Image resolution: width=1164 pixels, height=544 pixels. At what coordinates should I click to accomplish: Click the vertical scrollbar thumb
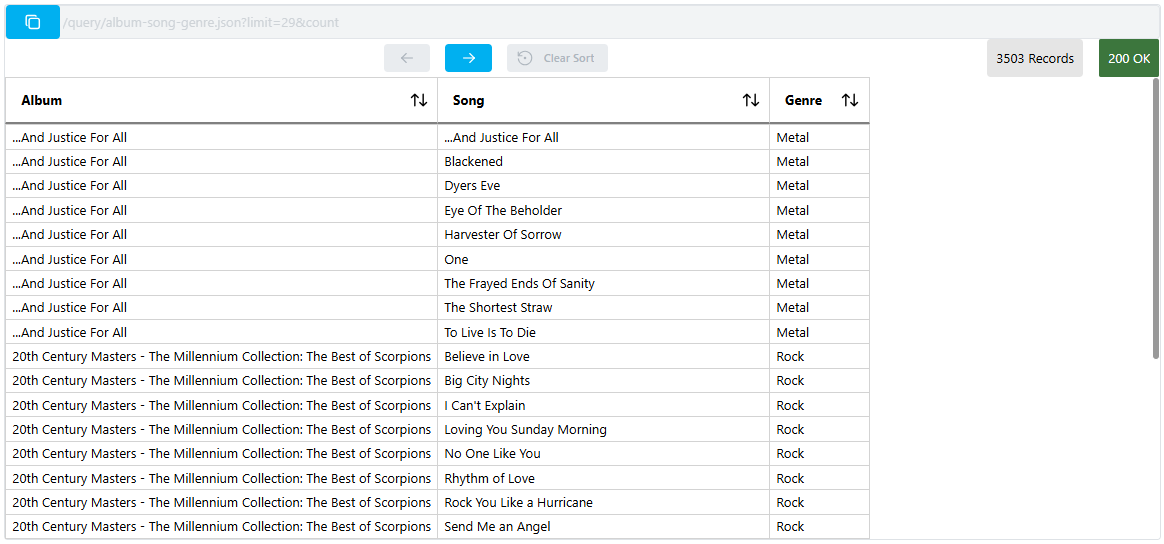coord(1156,220)
